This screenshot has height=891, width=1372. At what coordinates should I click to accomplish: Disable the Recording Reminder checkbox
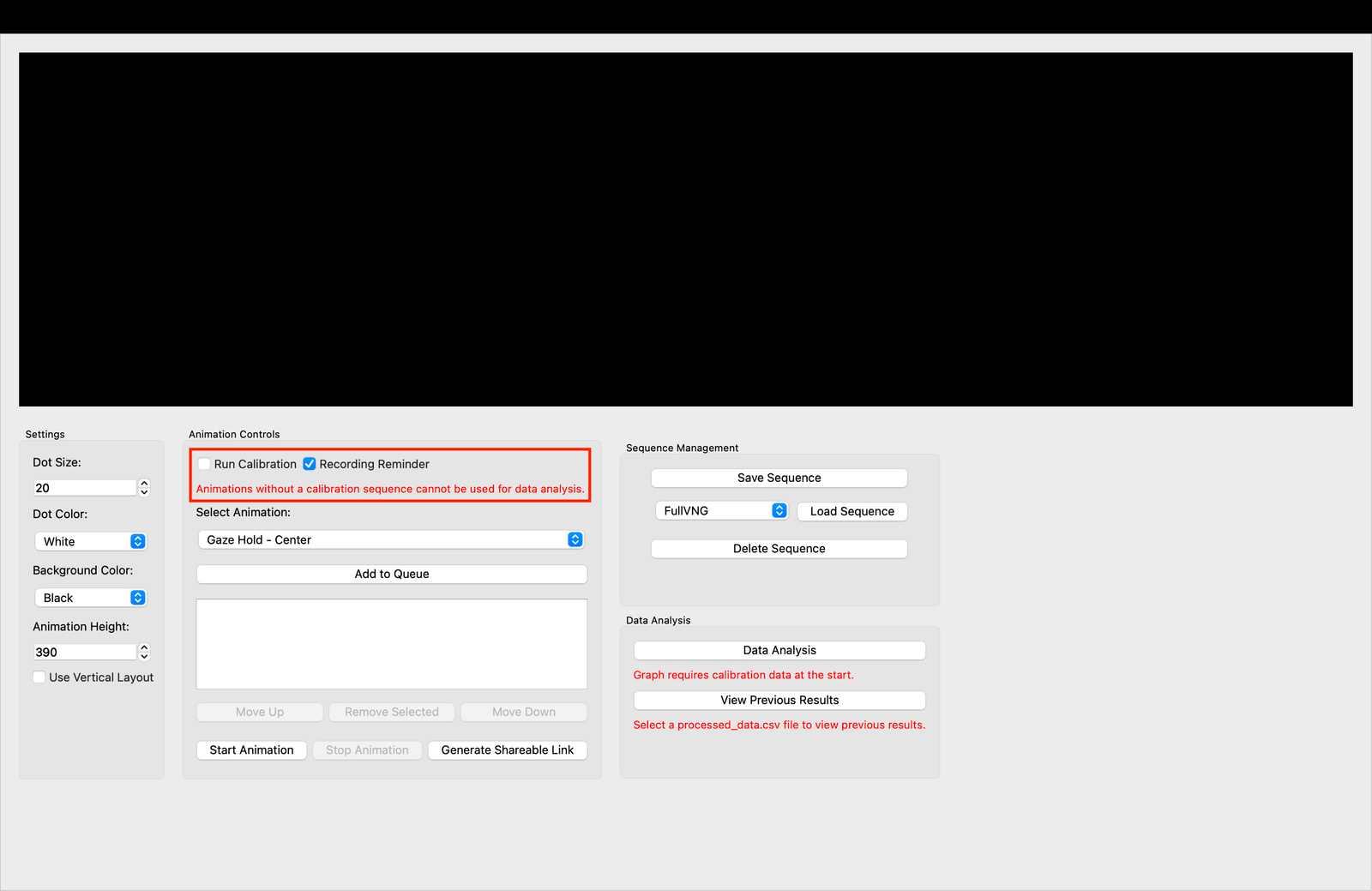[x=309, y=464]
